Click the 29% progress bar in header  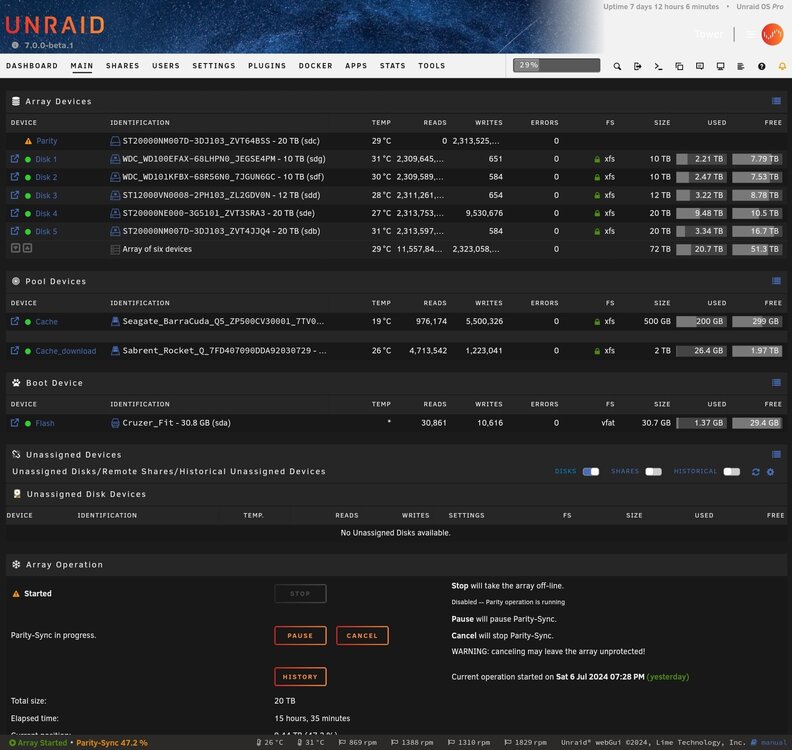(557, 65)
